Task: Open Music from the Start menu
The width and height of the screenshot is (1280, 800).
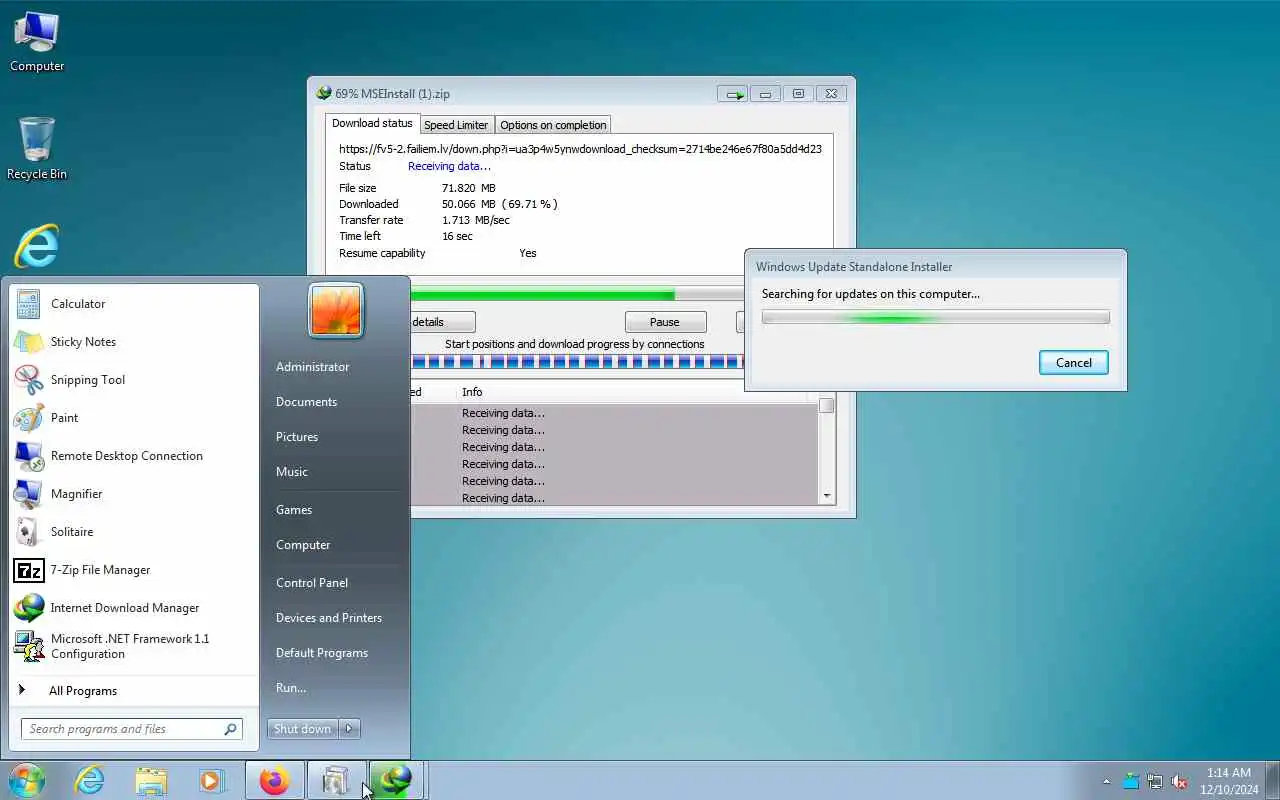Action: (292, 472)
